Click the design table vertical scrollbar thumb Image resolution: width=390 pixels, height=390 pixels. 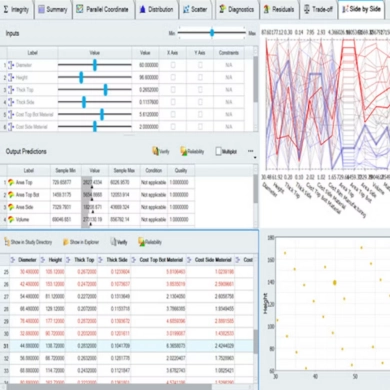(256, 342)
